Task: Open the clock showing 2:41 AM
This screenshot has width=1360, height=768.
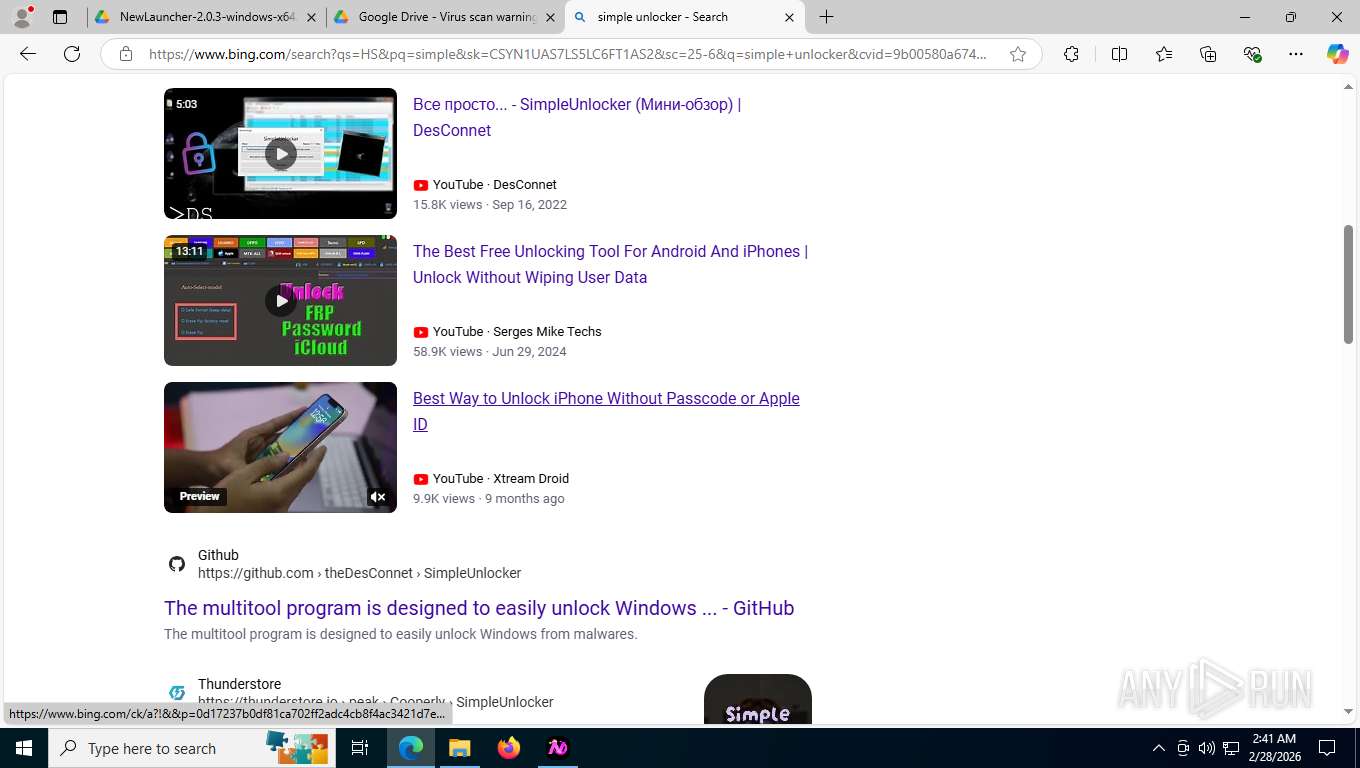Action: click(1273, 748)
